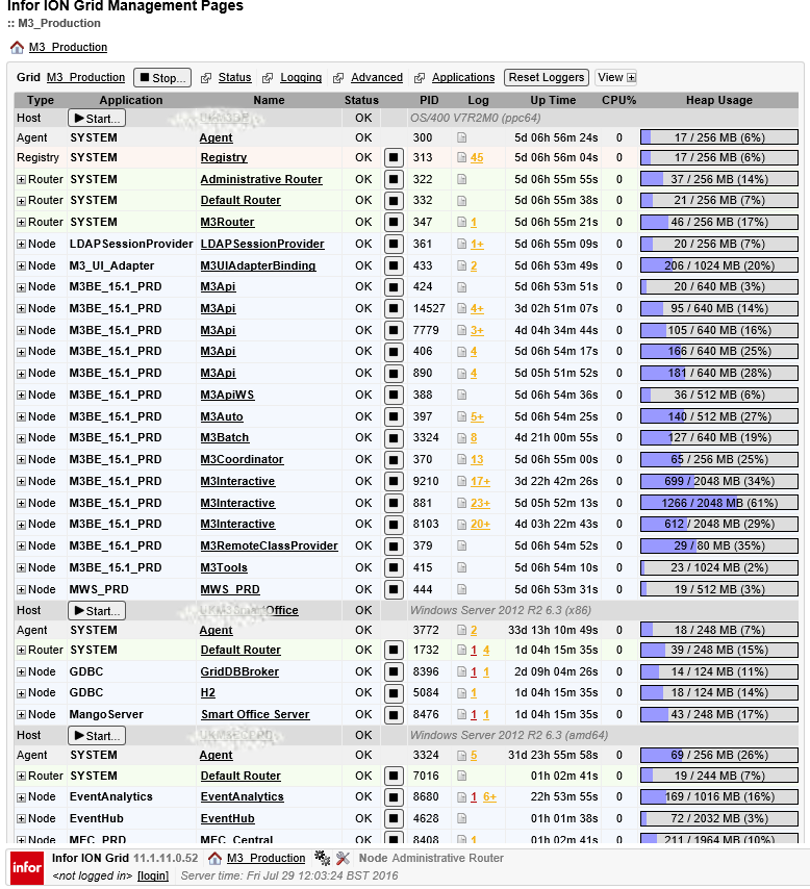
Task: Expand the M3_UI_Adapter node row
Action: (x=21, y=266)
